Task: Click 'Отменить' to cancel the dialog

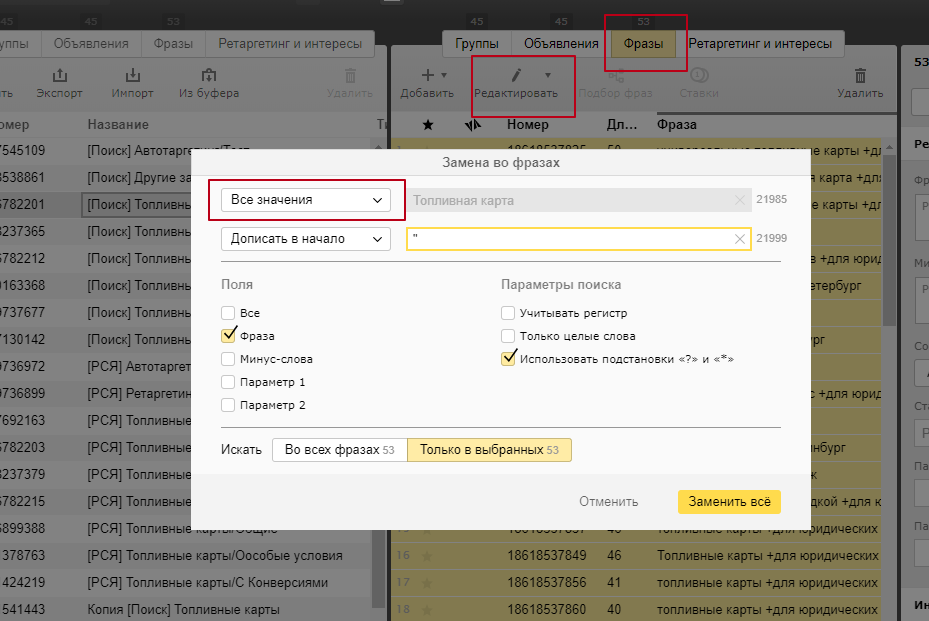Action: click(608, 502)
